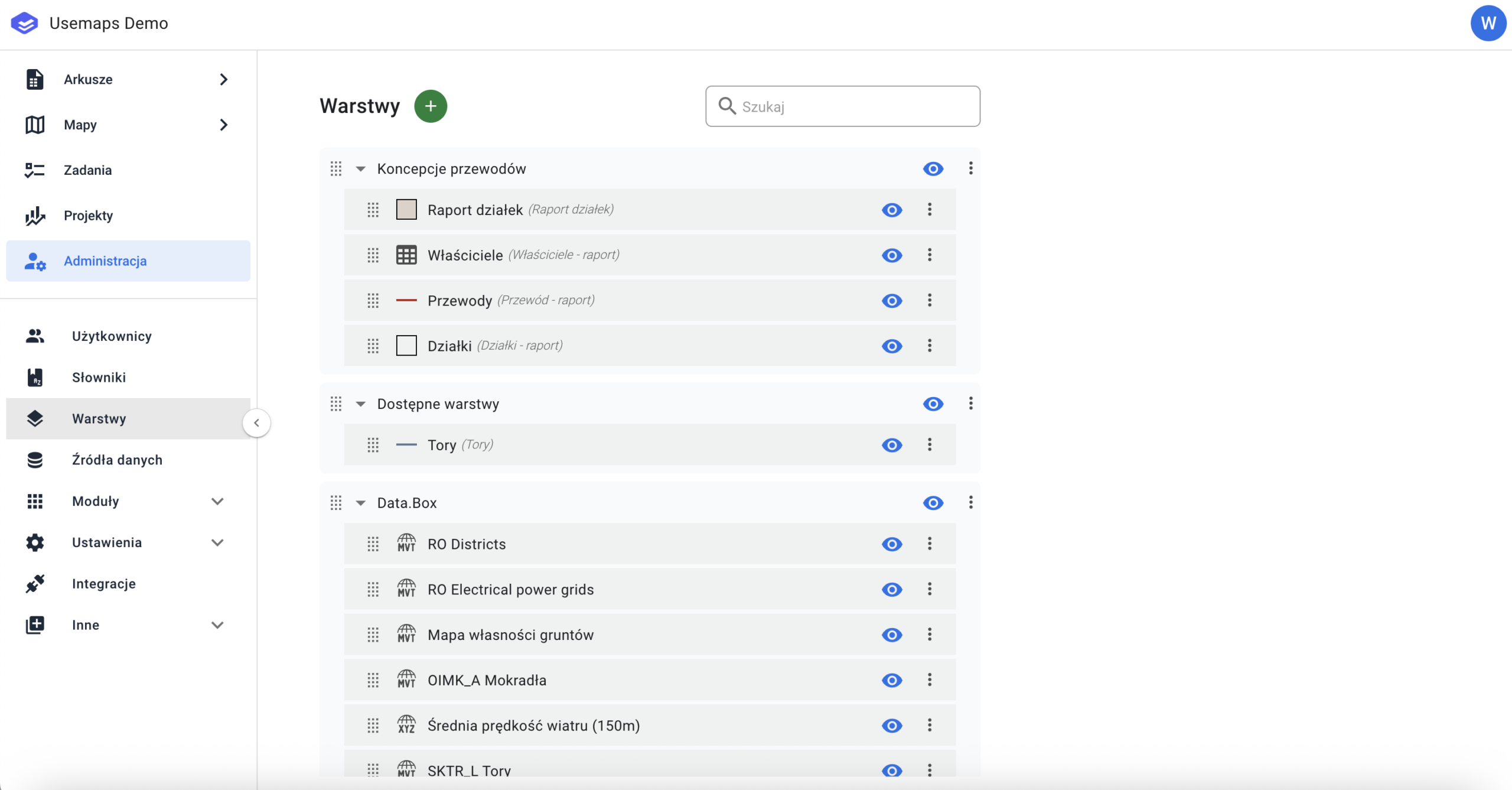Image resolution: width=1512 pixels, height=790 pixels.
Task: Open the three-dot options menu for the Data.Box group
Action: (x=970, y=502)
